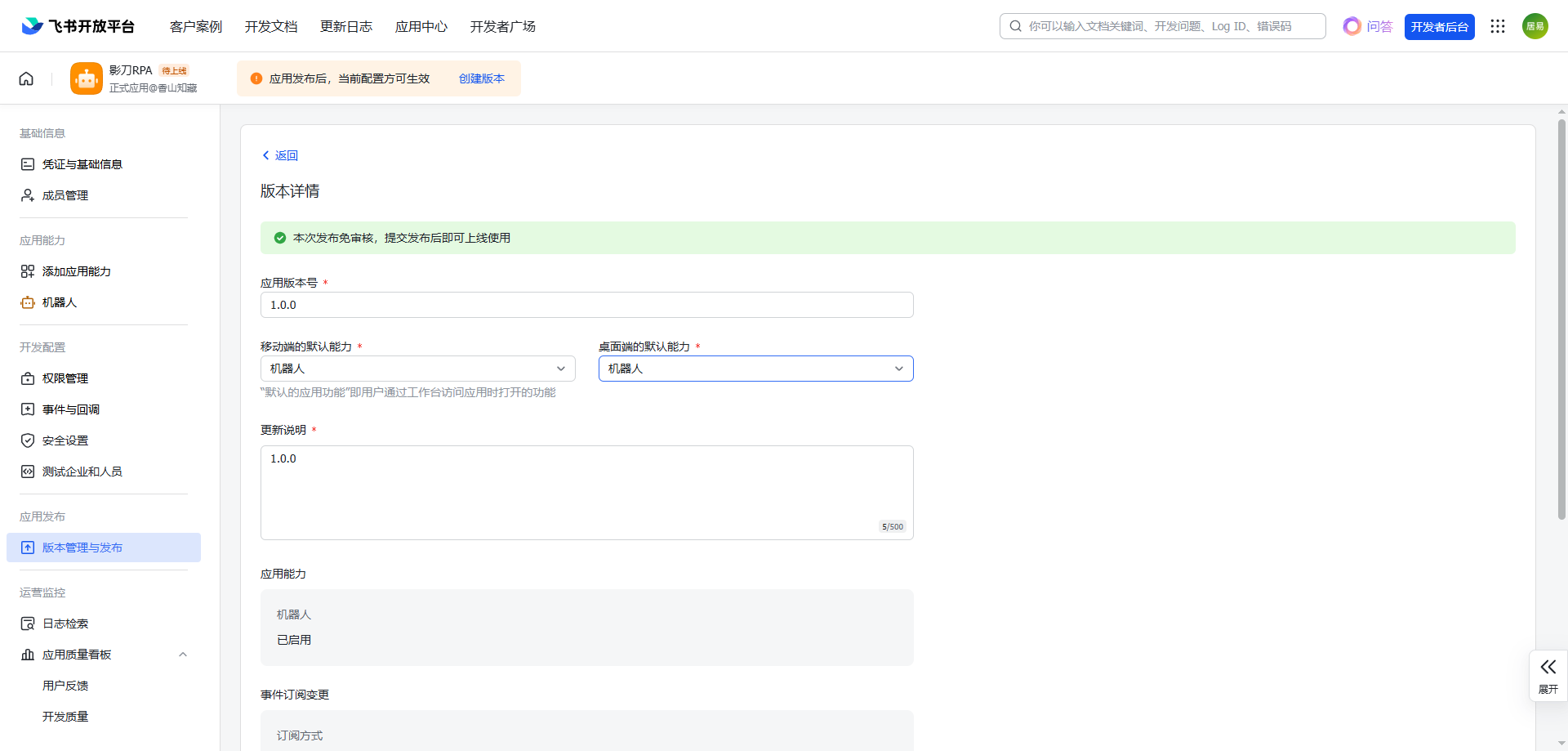Open the 桌面端的默认能力 dropdown

click(755, 369)
